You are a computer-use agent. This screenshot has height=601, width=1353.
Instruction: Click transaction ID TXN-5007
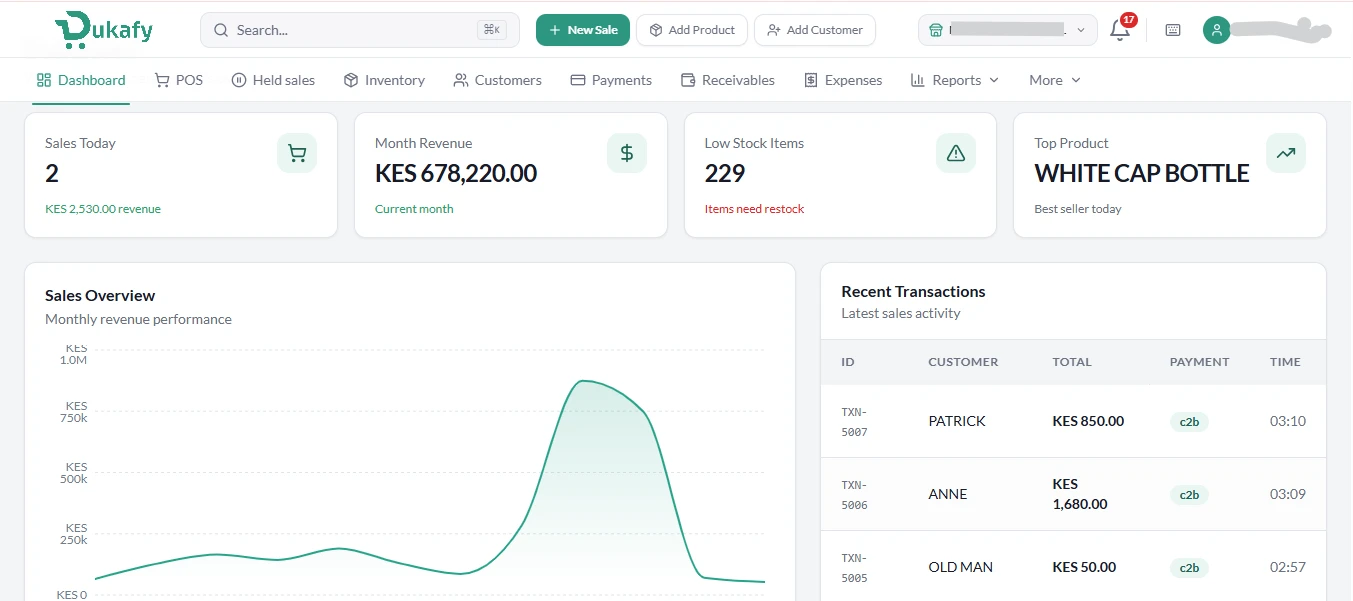(854, 421)
